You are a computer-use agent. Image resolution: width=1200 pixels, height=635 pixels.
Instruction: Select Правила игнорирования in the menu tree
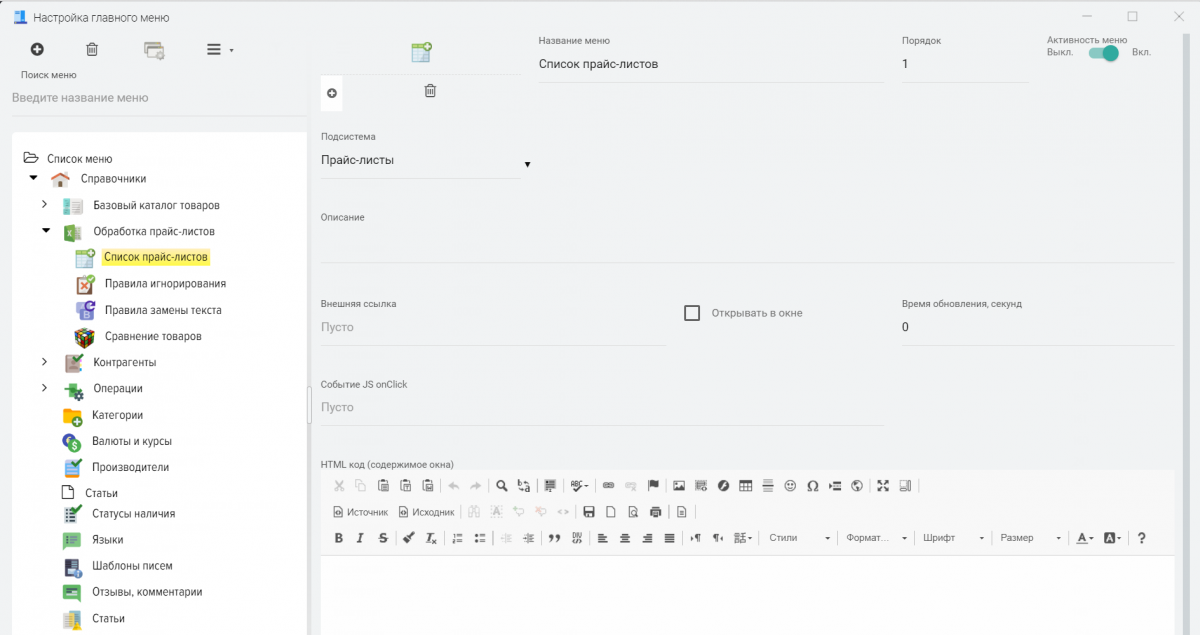pyautogui.click(x=165, y=284)
